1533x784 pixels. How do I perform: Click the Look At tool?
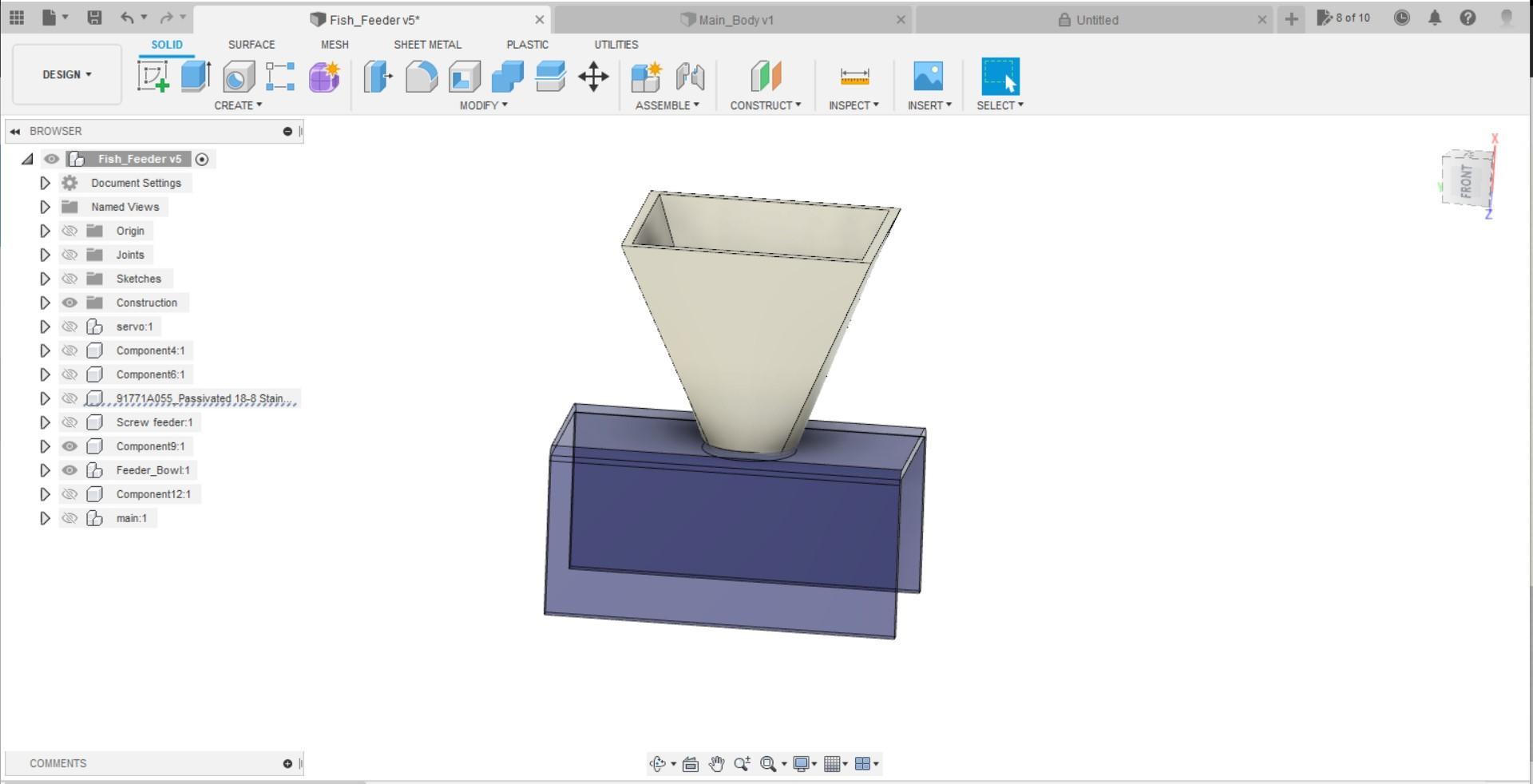(x=691, y=764)
